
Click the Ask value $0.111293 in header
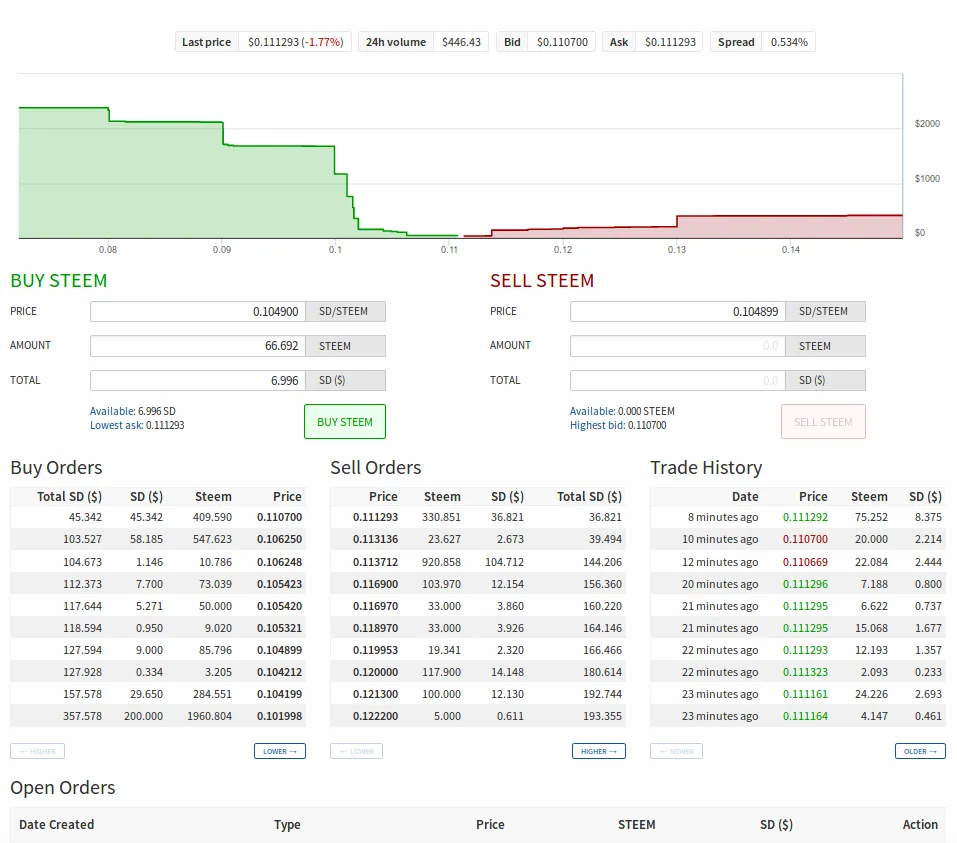click(x=670, y=42)
